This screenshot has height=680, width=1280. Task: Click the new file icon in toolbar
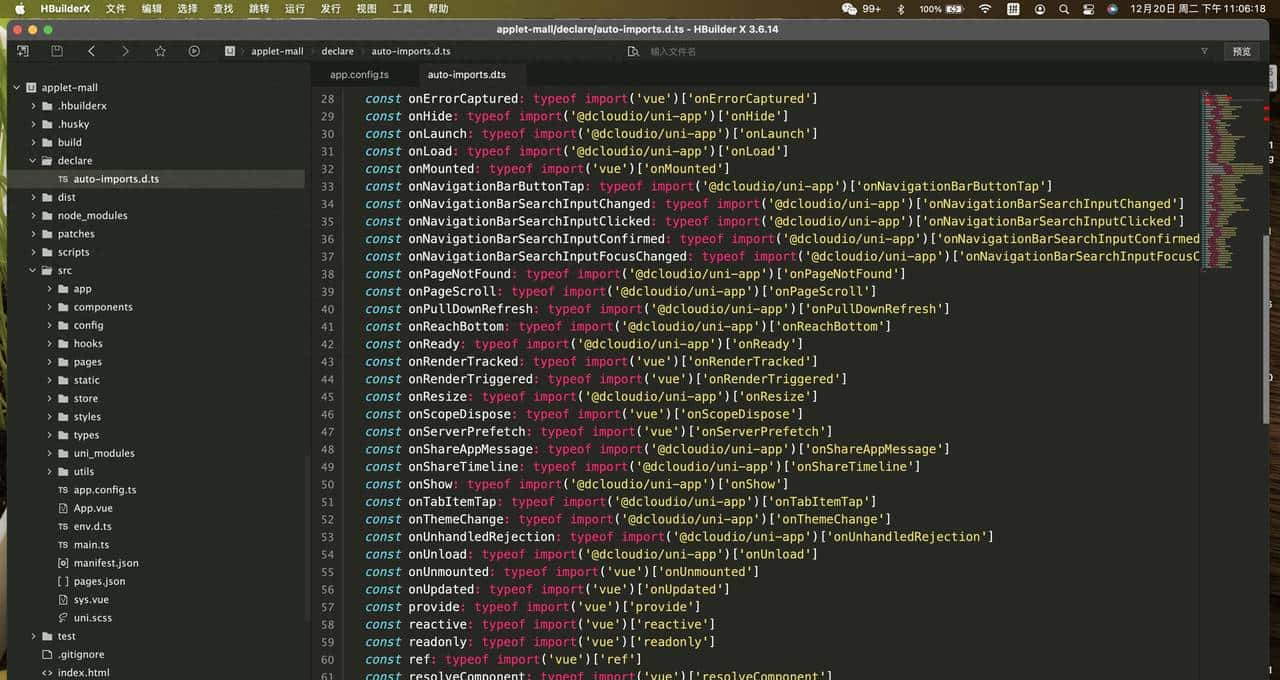coord(23,51)
